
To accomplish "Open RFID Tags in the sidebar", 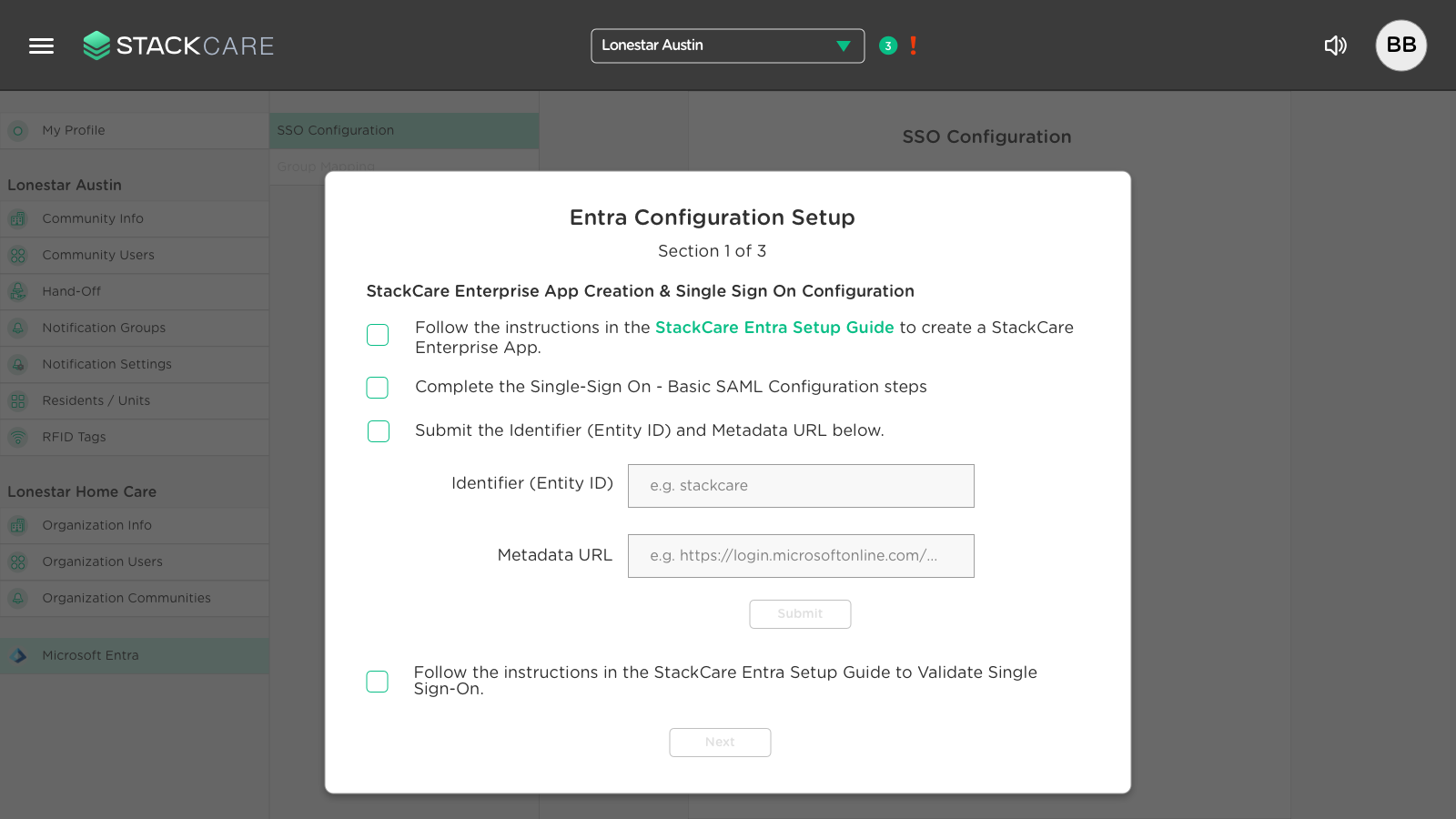I will pyautogui.click(x=135, y=438).
